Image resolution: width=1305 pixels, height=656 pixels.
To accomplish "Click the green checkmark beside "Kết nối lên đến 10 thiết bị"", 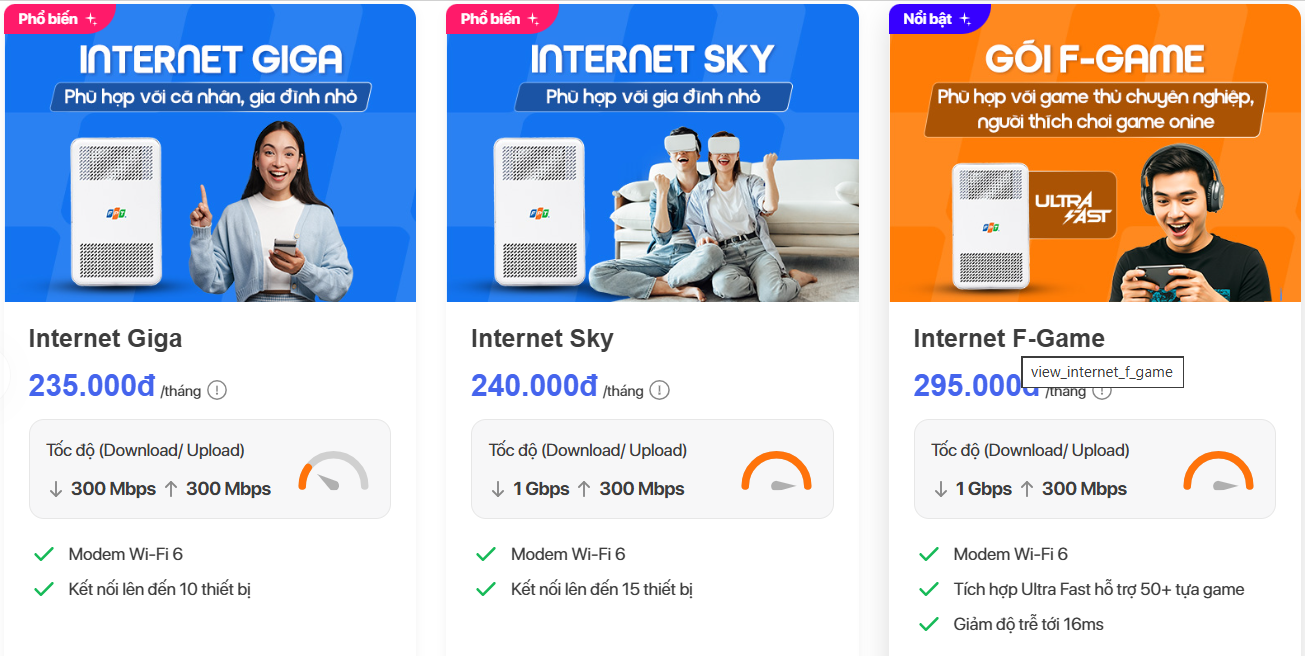I will pos(44,589).
